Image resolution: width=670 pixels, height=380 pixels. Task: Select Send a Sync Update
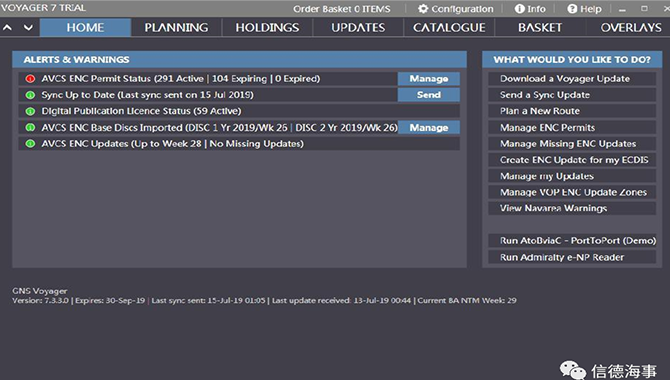tap(572, 95)
